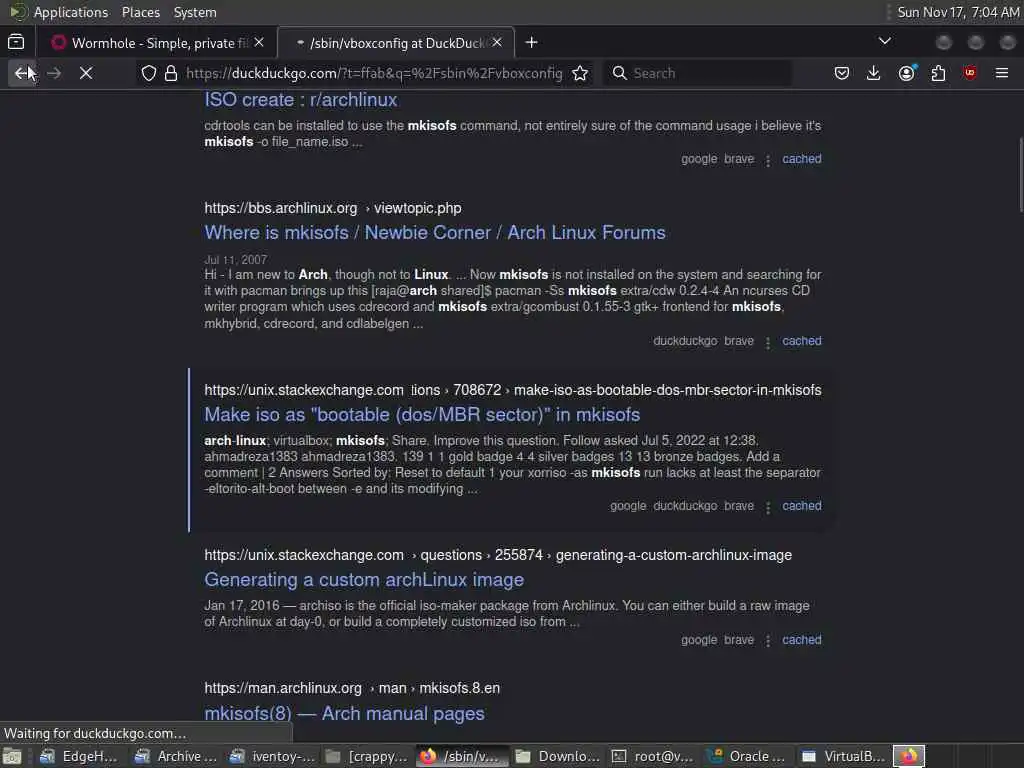The image size is (1024, 768).
Task: Switch to iventoy taskbar window
Action: [271, 756]
